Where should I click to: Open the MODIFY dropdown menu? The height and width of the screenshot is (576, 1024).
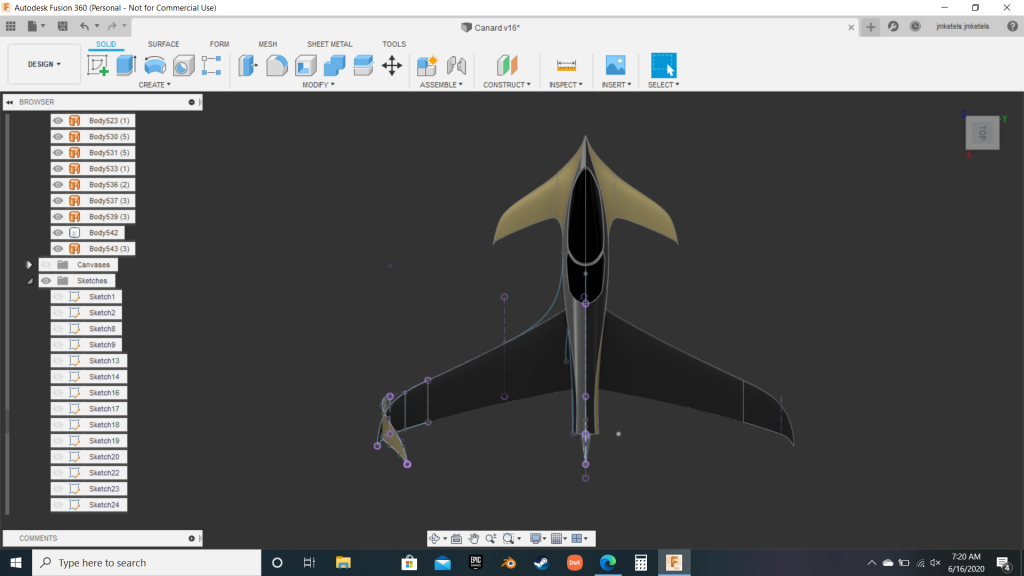318,85
